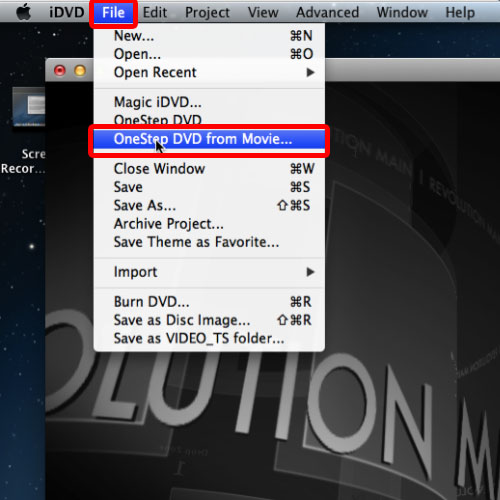Select OneStep DVD from Movie...
Viewport: 500px width, 500px height.
[x=209, y=139]
